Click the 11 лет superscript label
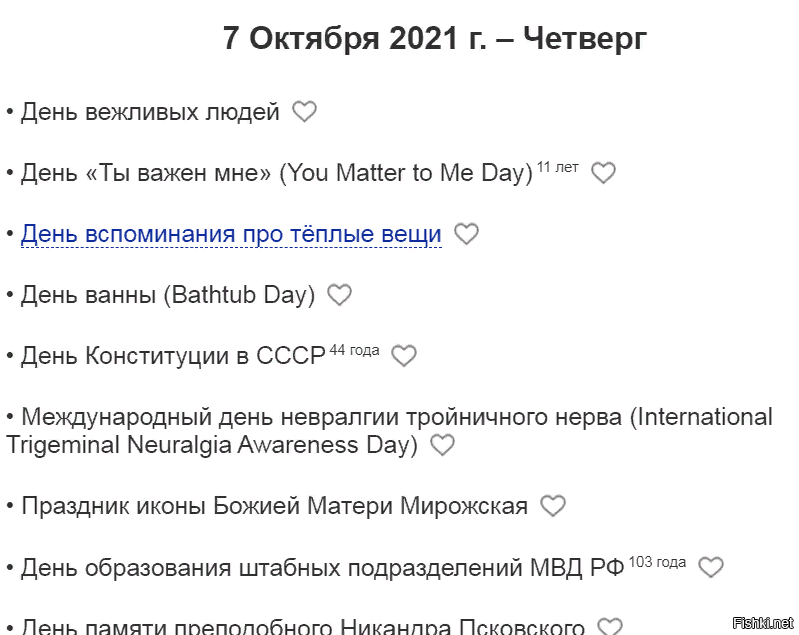799x635 pixels. point(557,167)
